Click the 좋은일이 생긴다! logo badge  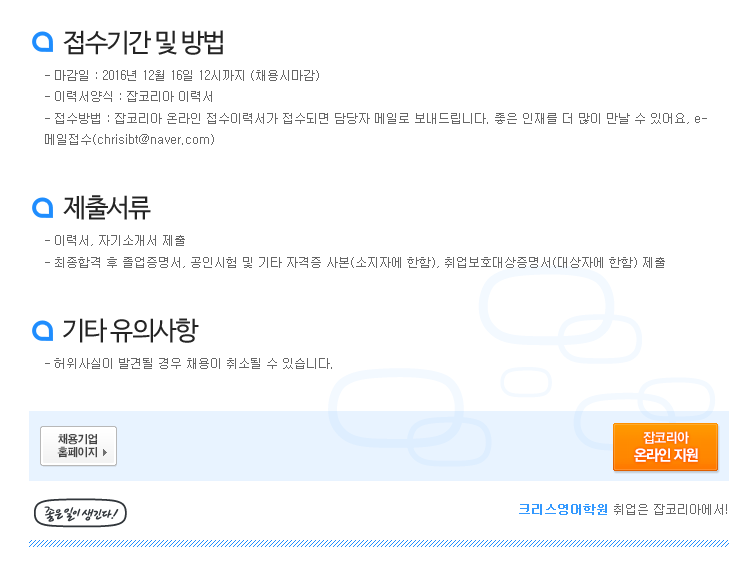click(x=80, y=513)
